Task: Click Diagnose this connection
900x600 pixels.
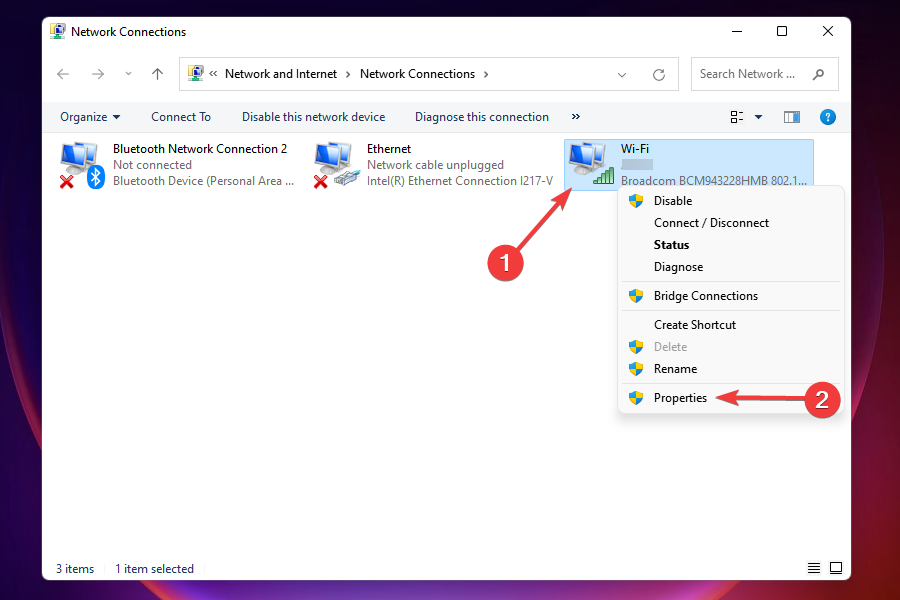Action: point(482,117)
